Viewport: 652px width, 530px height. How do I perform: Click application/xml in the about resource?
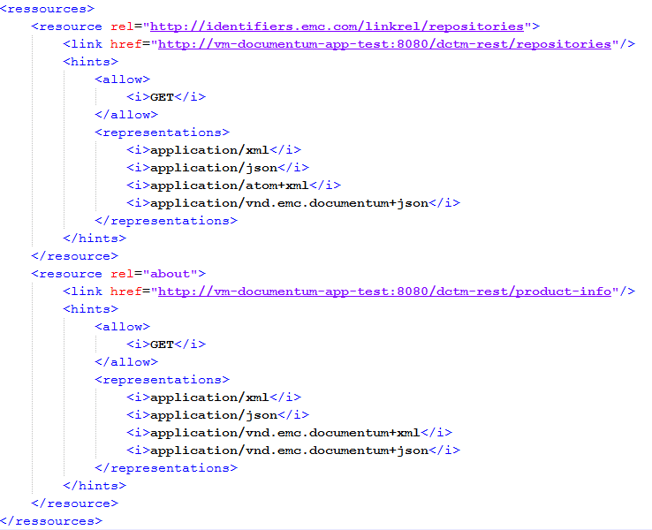click(x=210, y=397)
